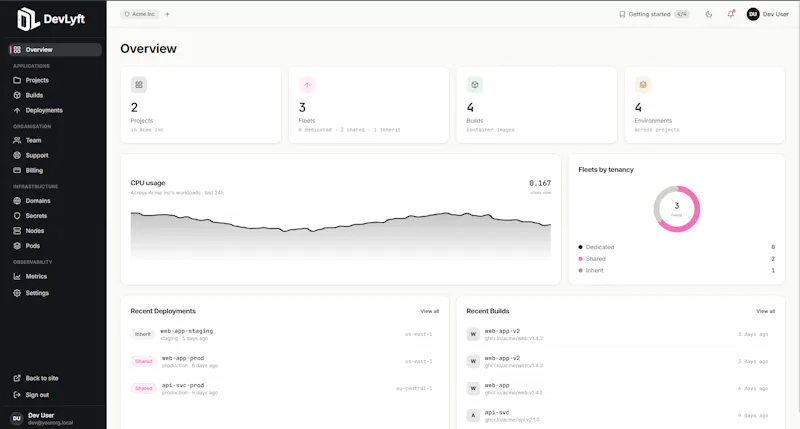Click the Shared badge on api-svc-prod
This screenshot has height=429, width=800.
[143, 388]
